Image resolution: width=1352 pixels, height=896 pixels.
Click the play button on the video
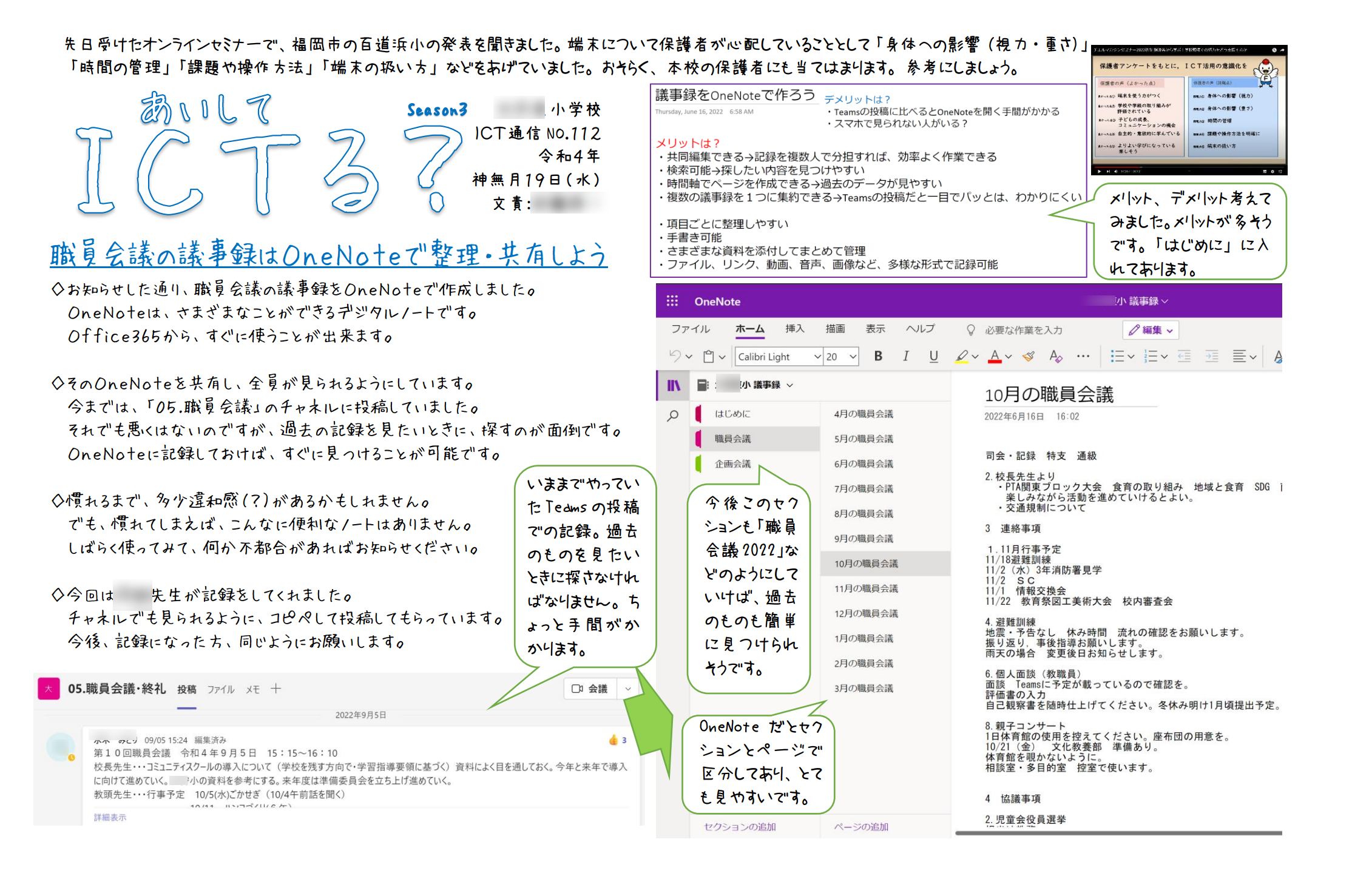tap(1099, 171)
